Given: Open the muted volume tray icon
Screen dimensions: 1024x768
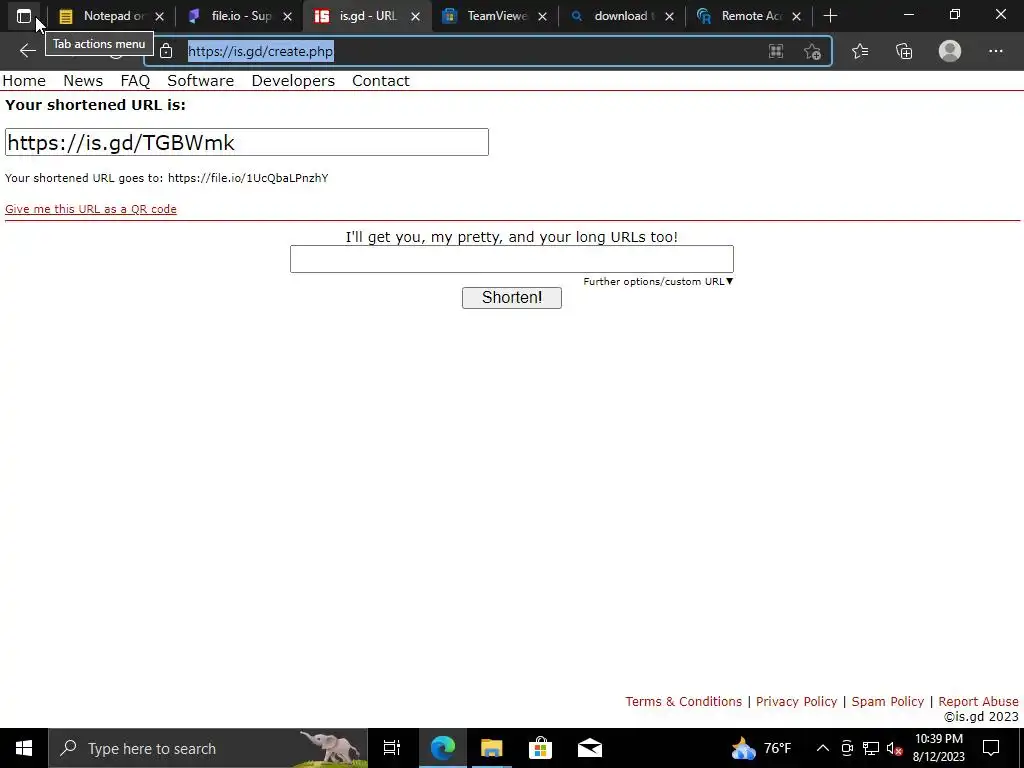Looking at the screenshot, I should (895, 748).
